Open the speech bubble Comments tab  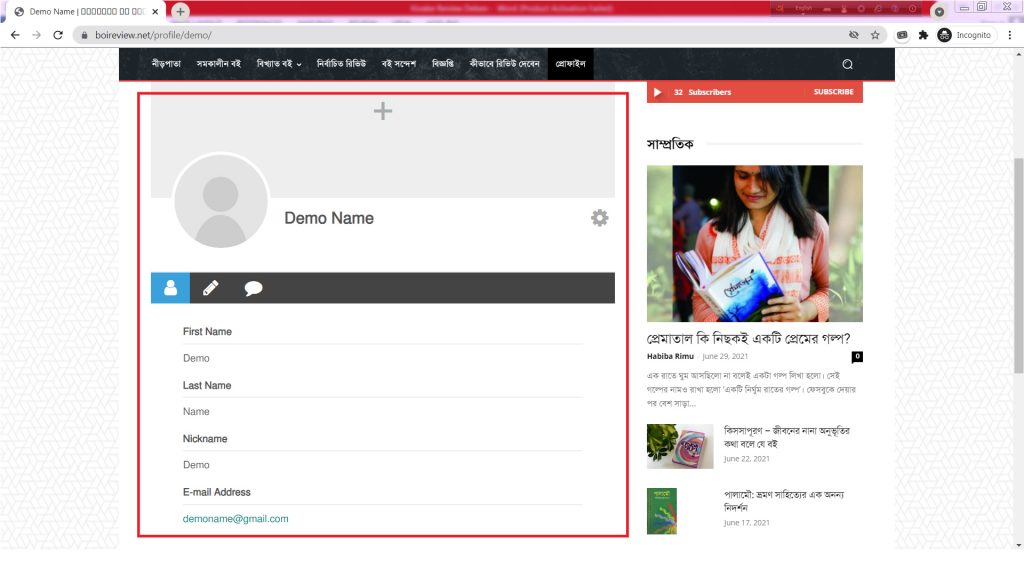[x=254, y=288]
